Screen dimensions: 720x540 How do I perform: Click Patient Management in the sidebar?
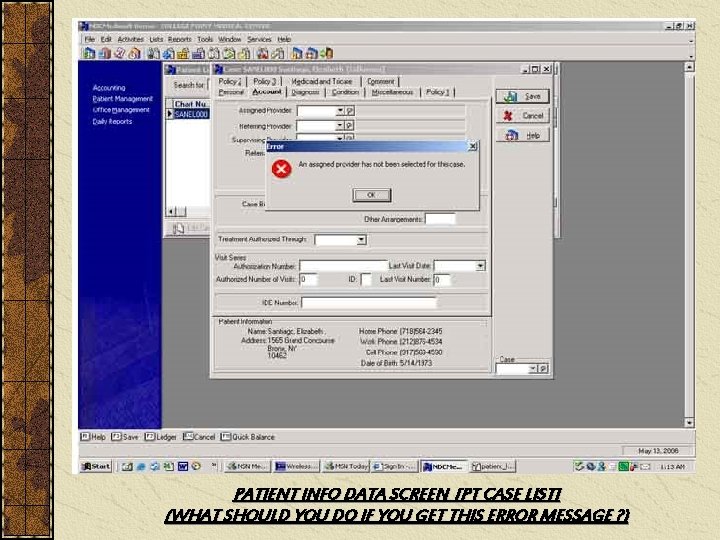(x=122, y=99)
